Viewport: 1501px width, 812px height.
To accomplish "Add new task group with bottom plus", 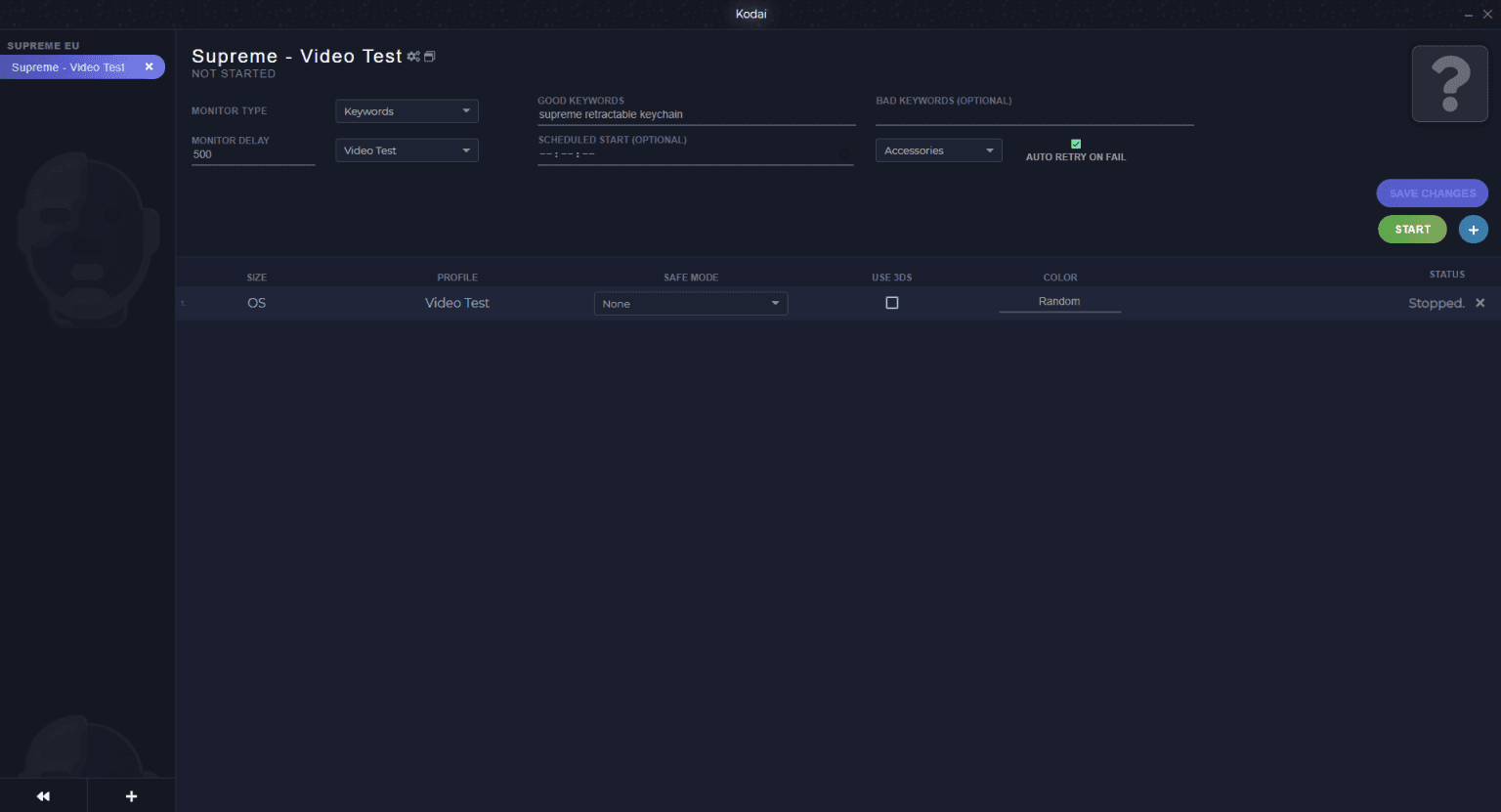I will coord(131,796).
